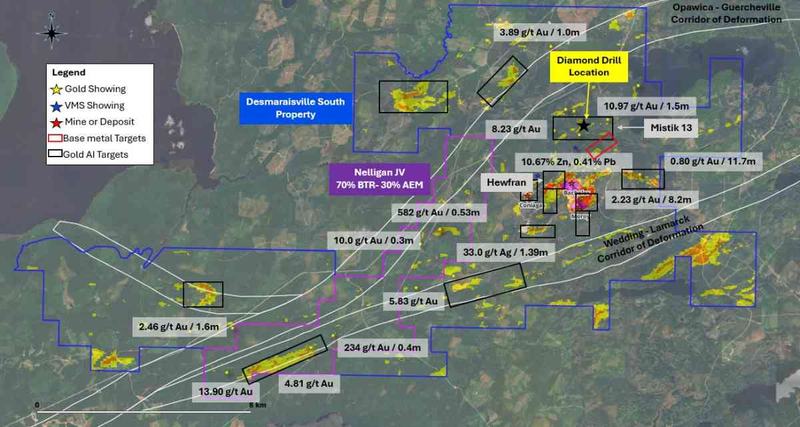Click the blue VMS Showing star in legend
800x427 pixels.
tap(57, 106)
